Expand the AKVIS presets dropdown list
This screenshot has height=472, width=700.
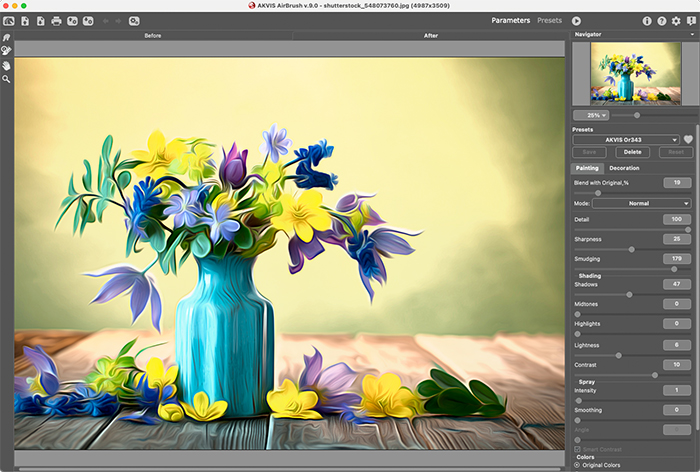(626, 139)
